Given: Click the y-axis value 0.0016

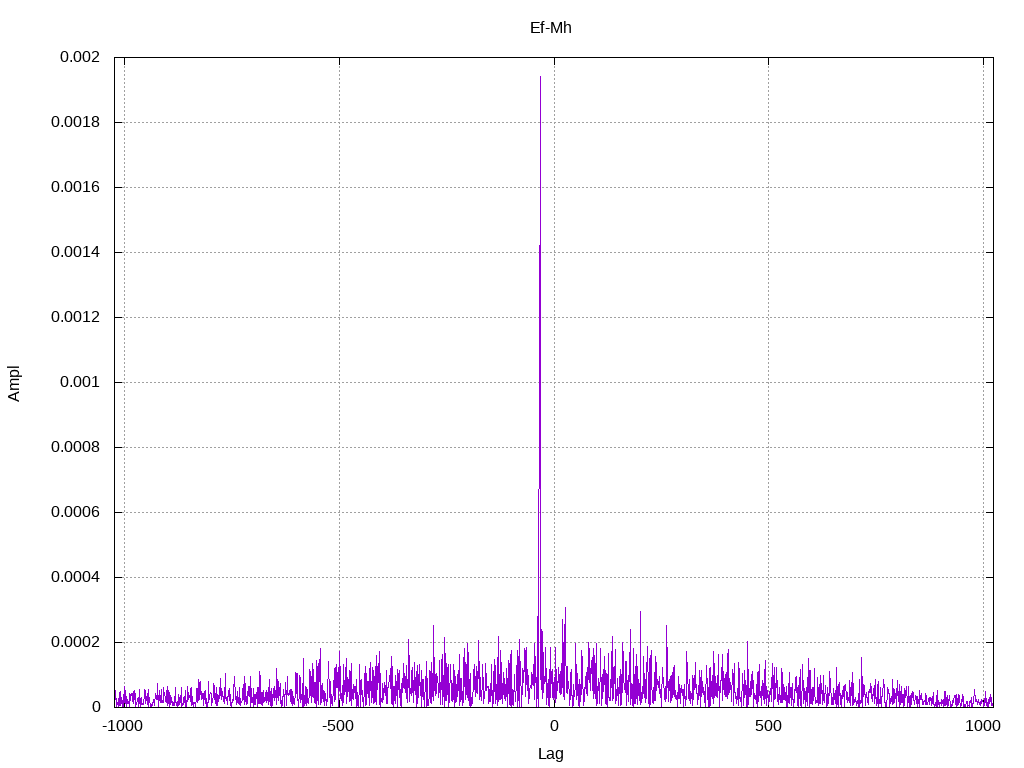Looking at the screenshot, I should pos(76,187).
